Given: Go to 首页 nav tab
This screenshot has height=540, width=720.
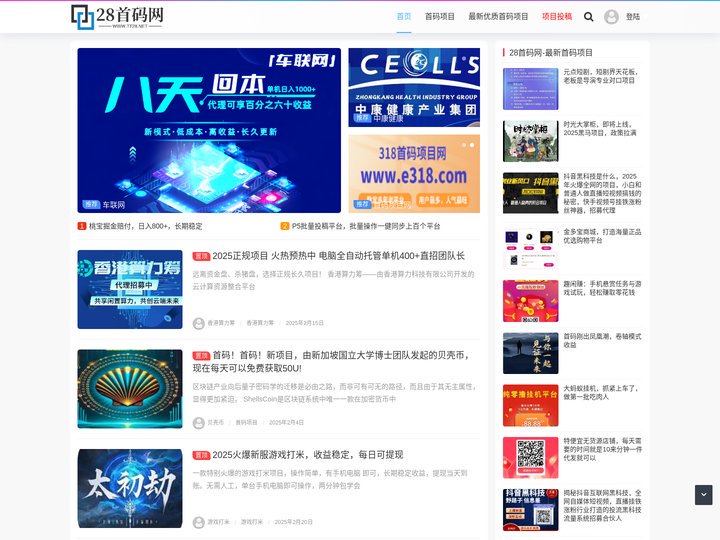Looking at the screenshot, I should [x=404, y=17].
